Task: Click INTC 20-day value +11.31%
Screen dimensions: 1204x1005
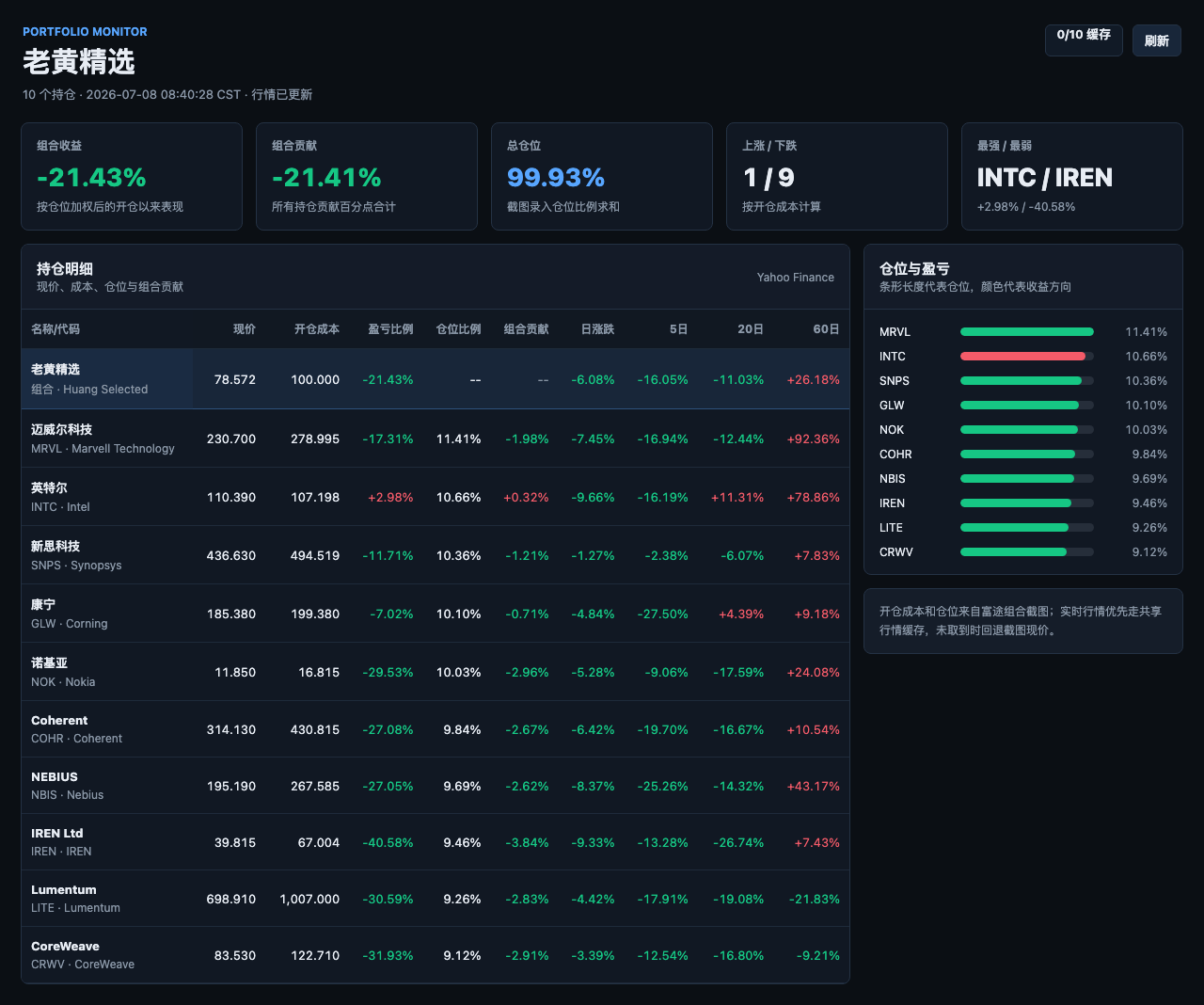Action: (737, 497)
